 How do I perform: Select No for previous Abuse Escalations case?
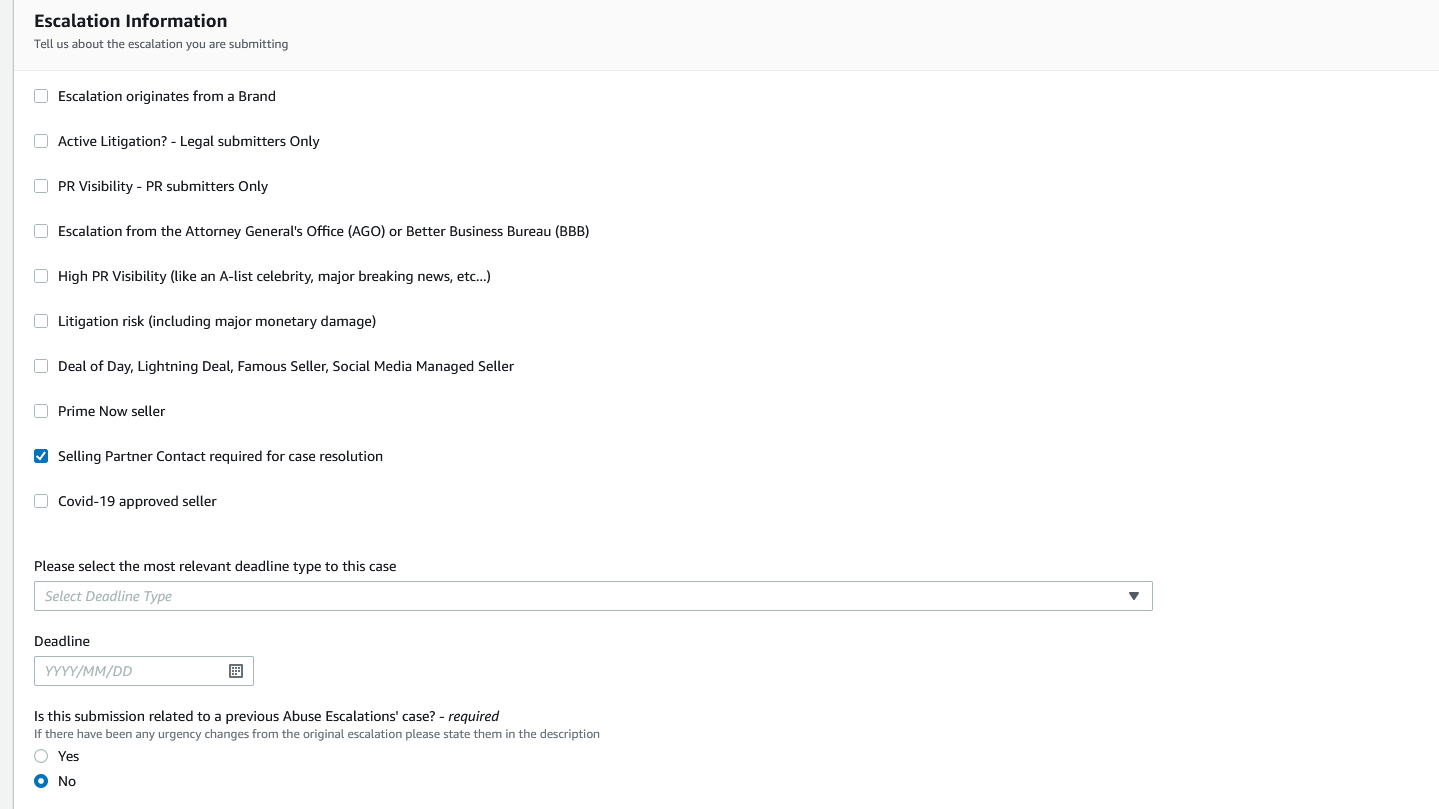click(x=41, y=781)
